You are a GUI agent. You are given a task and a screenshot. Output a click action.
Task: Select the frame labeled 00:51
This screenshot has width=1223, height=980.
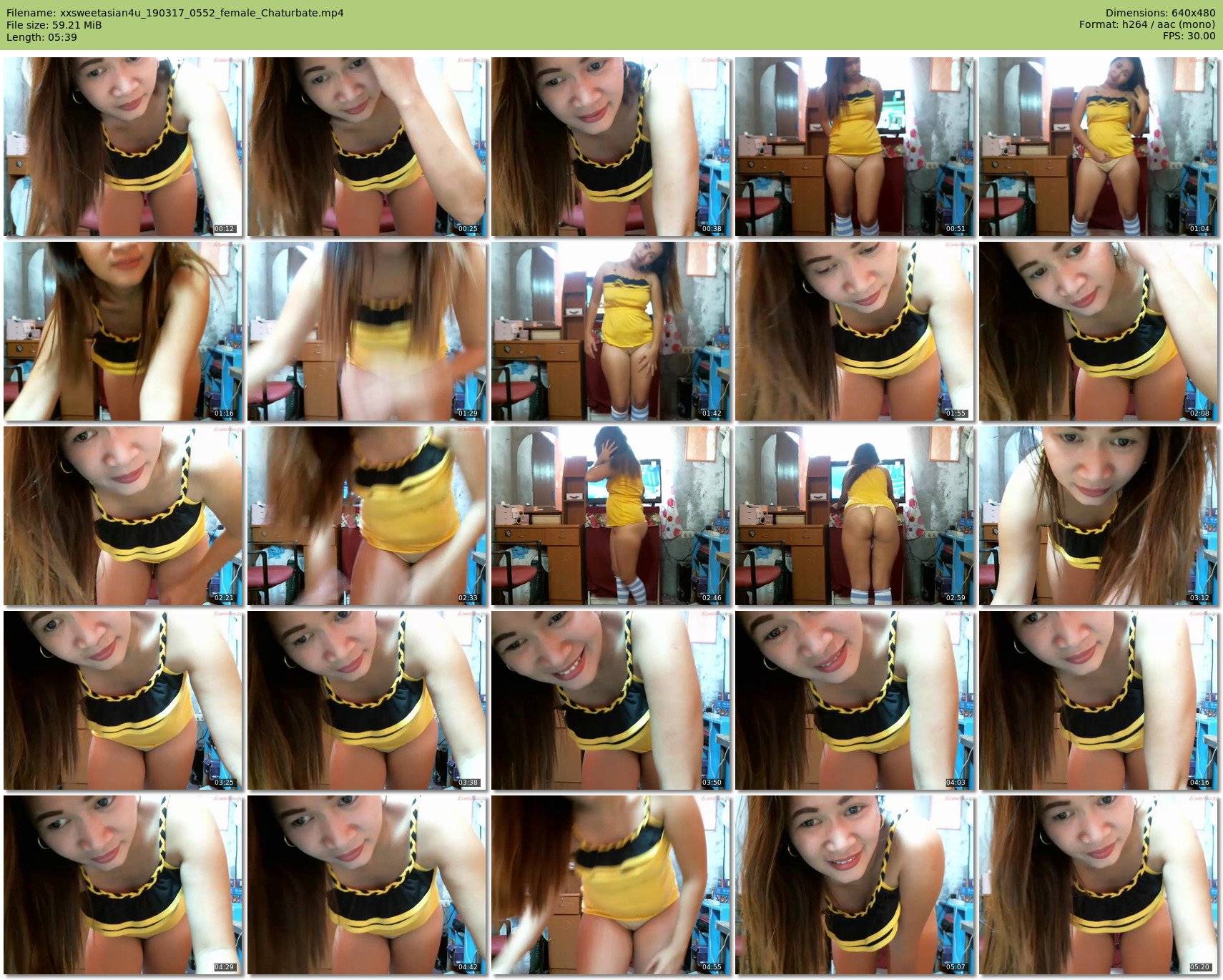854,147
